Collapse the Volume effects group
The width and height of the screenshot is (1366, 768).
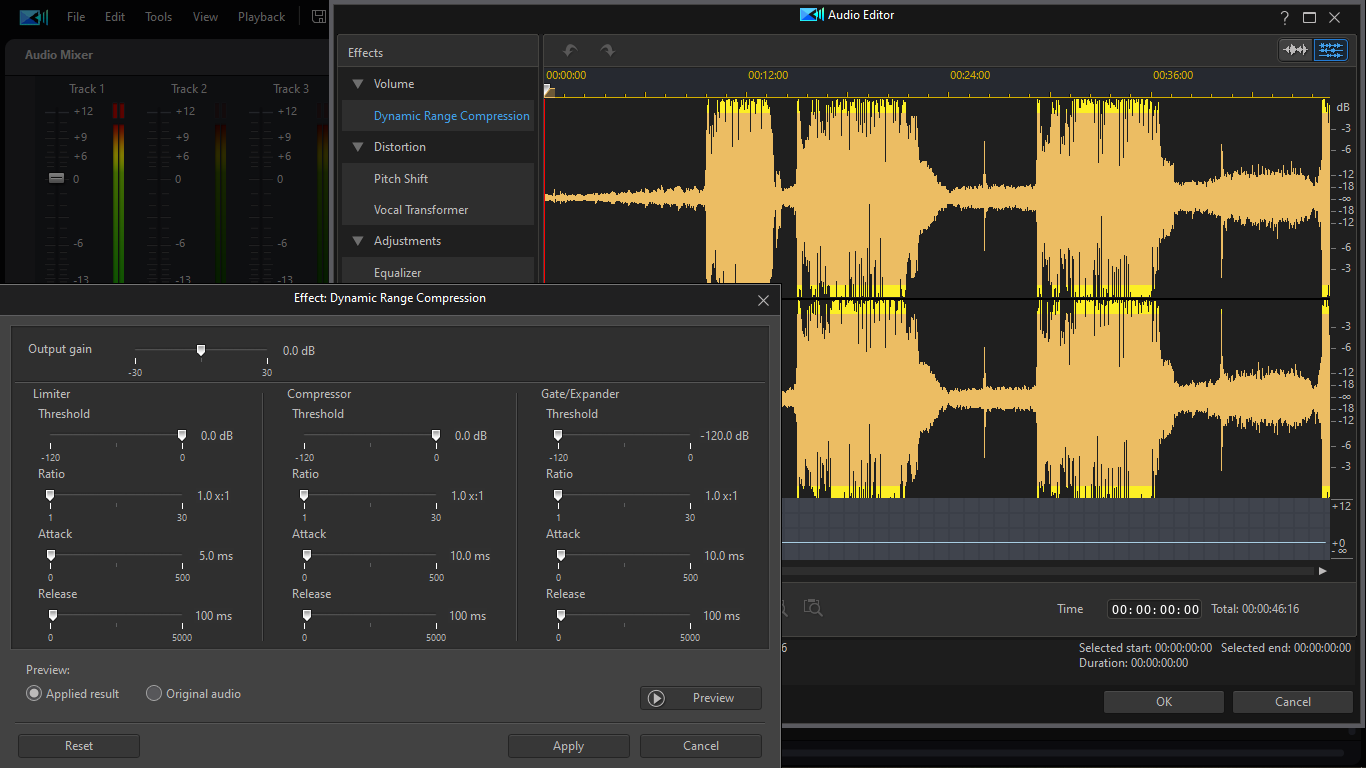pos(357,85)
